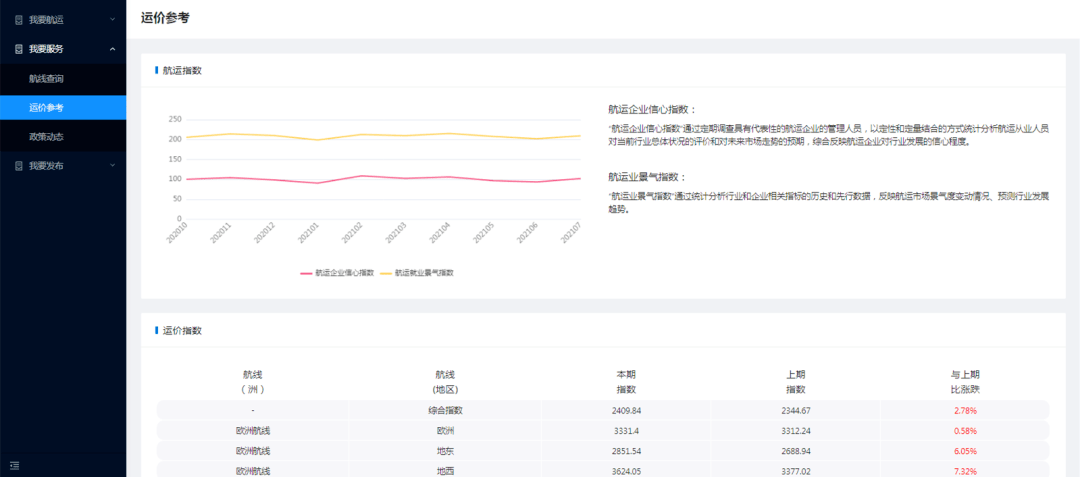
Task: Click the 3624.05 value cell
Action: (x=626, y=471)
